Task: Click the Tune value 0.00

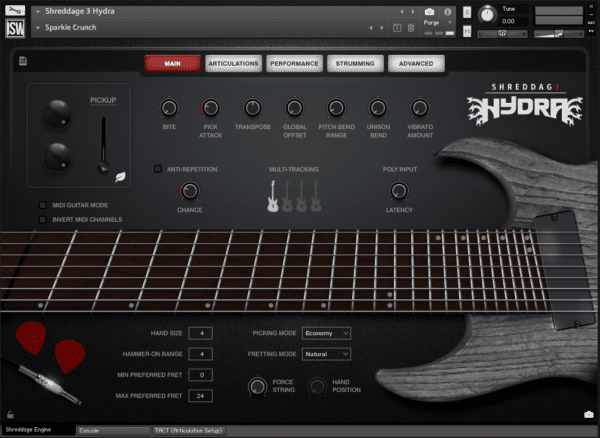Action: tap(508, 21)
